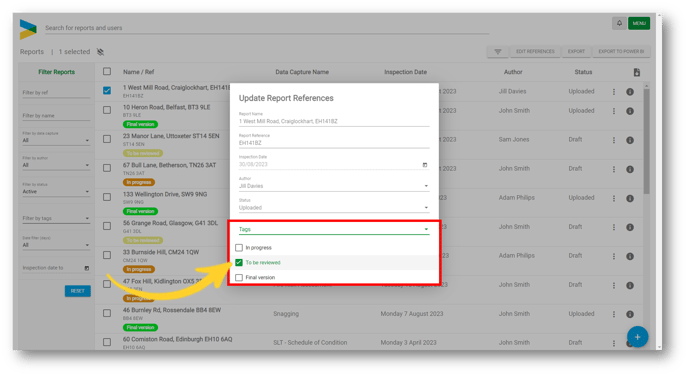Image resolution: width=688 pixels, height=376 pixels.
Task: Open the Tags dropdown in dialog
Action: (x=334, y=229)
